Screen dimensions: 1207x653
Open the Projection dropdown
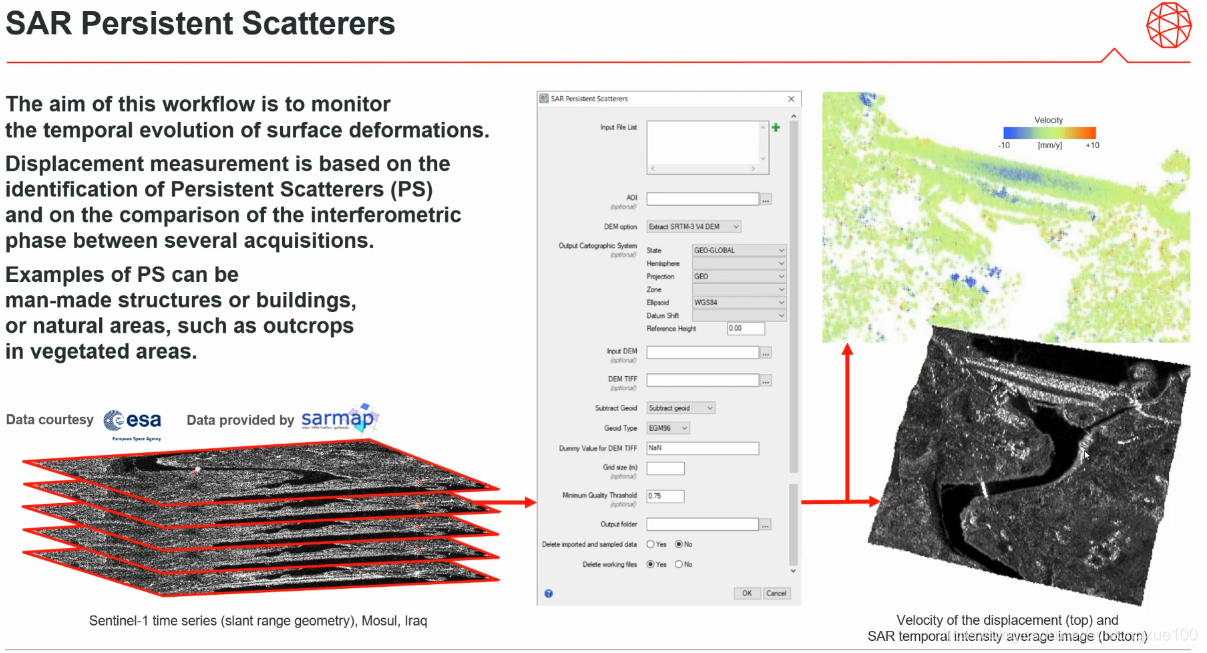click(739, 276)
